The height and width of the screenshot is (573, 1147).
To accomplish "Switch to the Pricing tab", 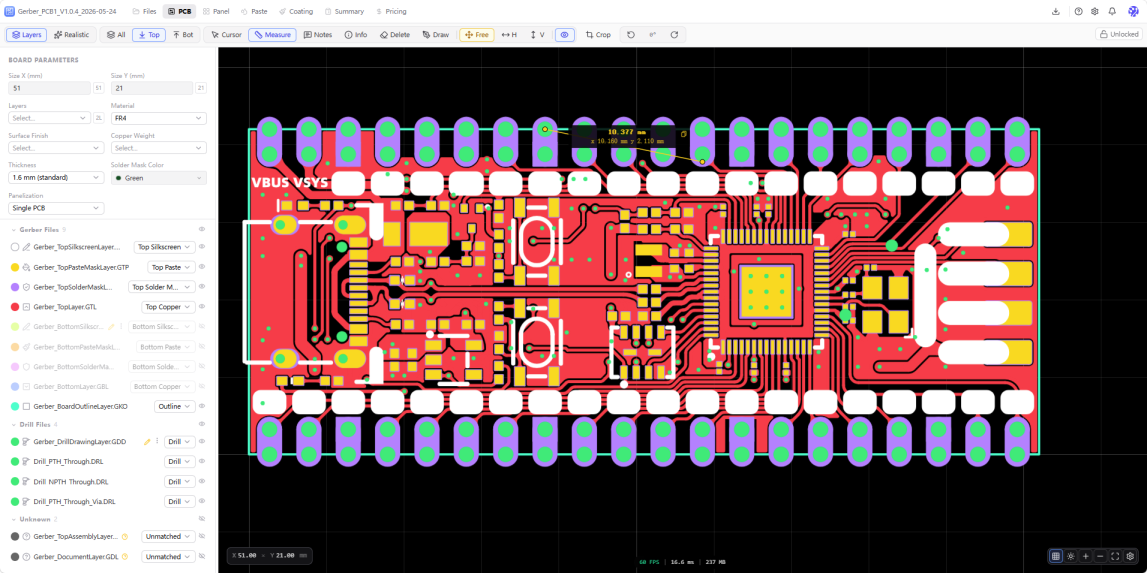I will click(391, 12).
